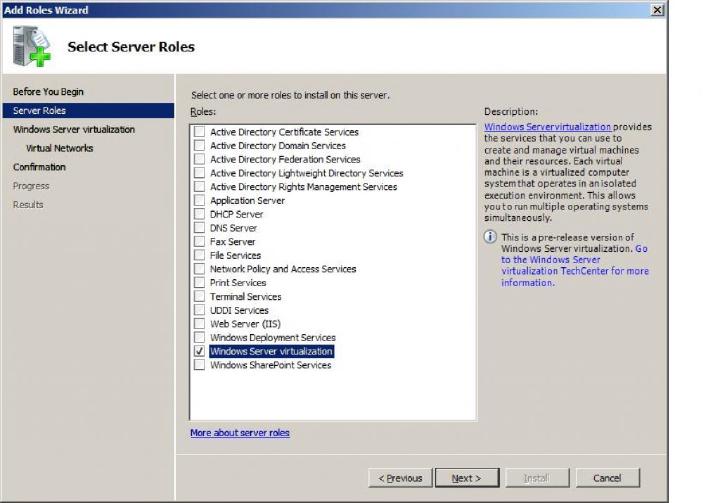This screenshot has width=720, height=503.
Task: Select the Terminal Services role label
Action: [246, 296]
